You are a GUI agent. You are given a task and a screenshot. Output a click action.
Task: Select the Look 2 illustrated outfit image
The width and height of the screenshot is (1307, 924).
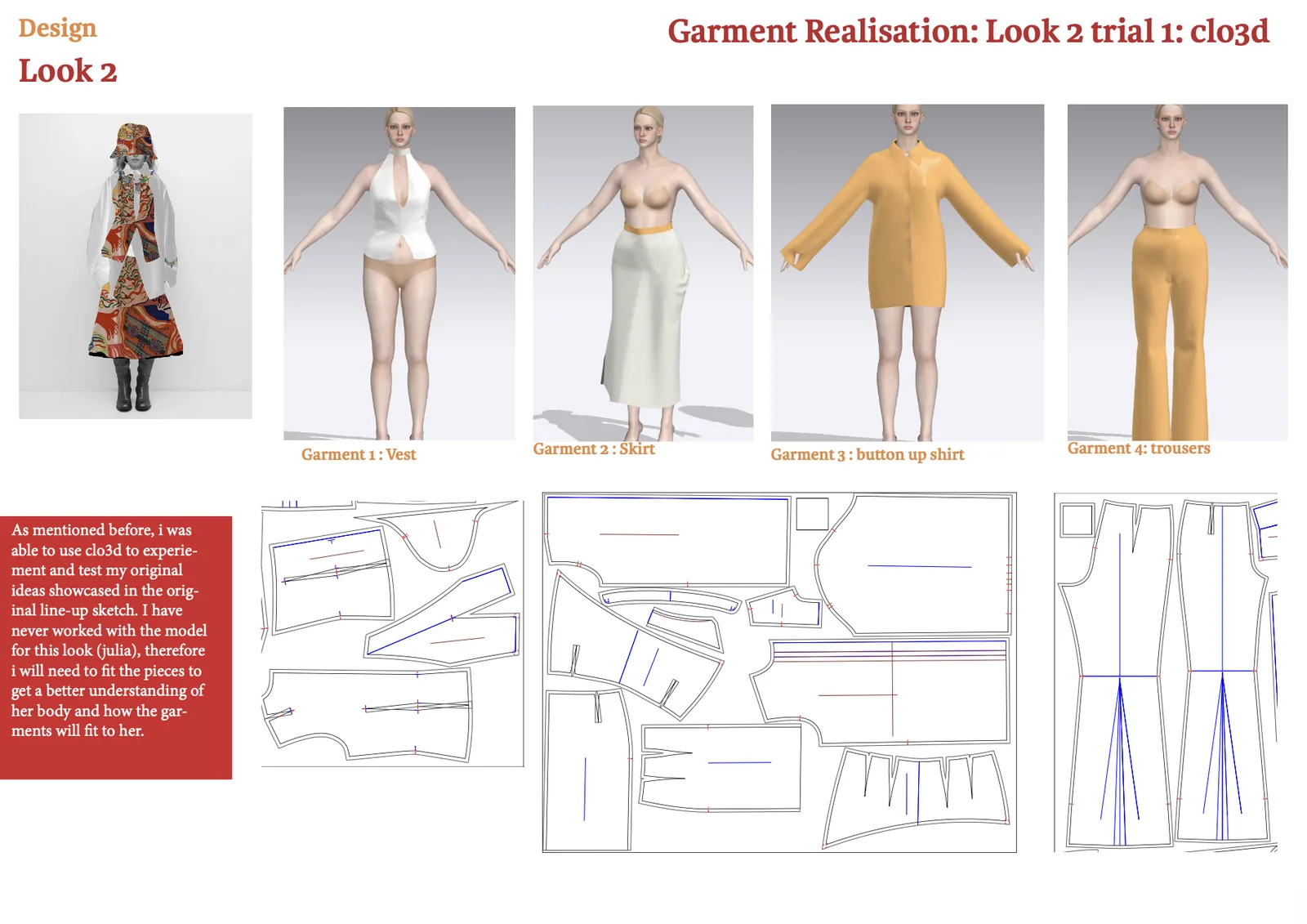pyautogui.click(x=136, y=266)
